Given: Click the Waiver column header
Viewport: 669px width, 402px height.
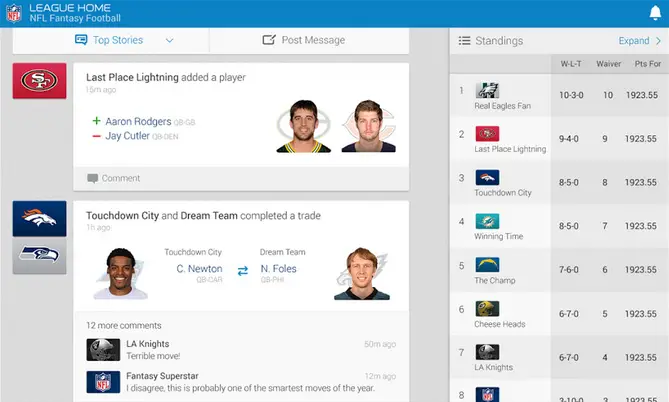Looking at the screenshot, I should pyautogui.click(x=608, y=64).
